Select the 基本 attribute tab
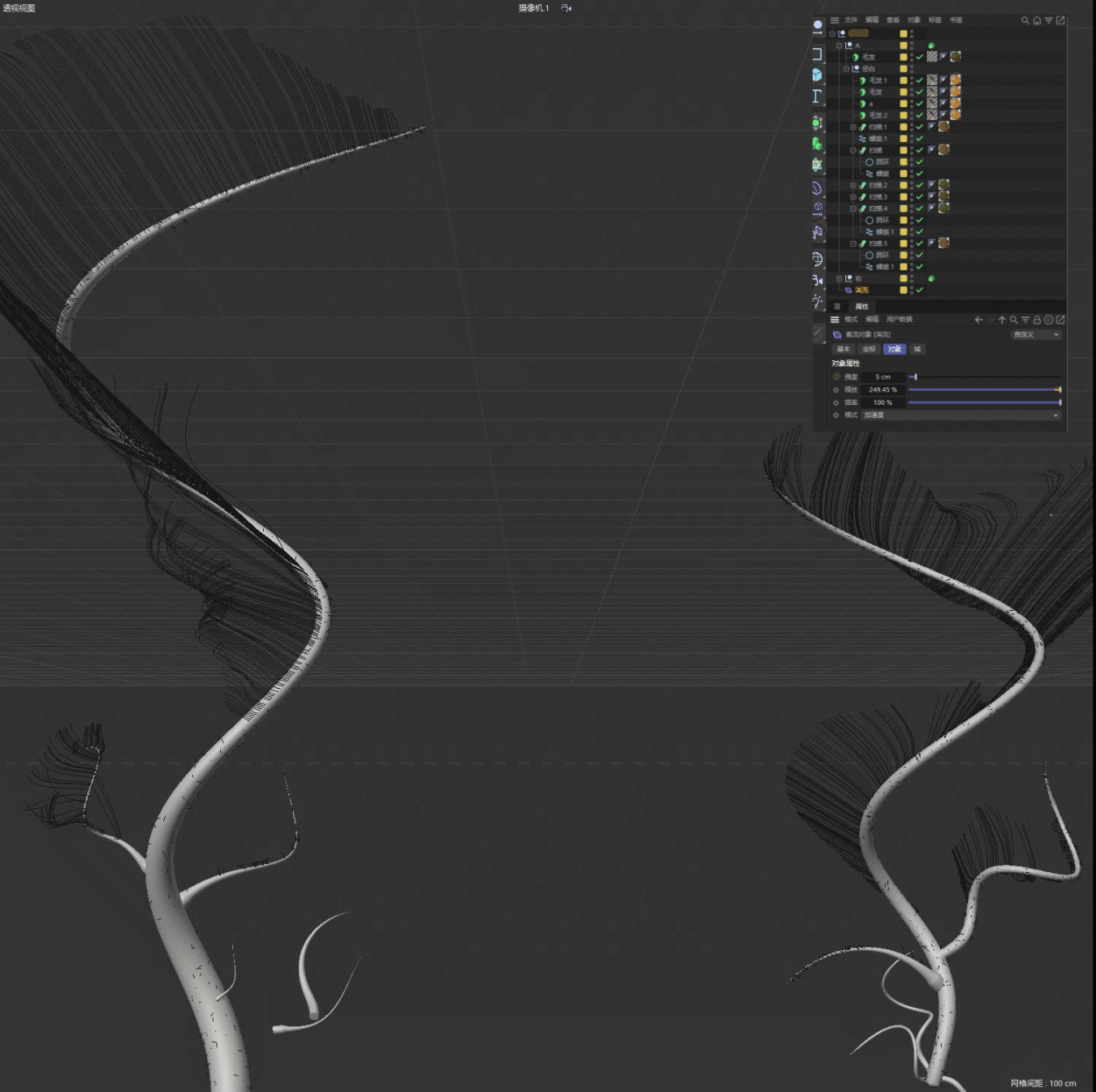The height and width of the screenshot is (1092, 1096). coord(843,349)
